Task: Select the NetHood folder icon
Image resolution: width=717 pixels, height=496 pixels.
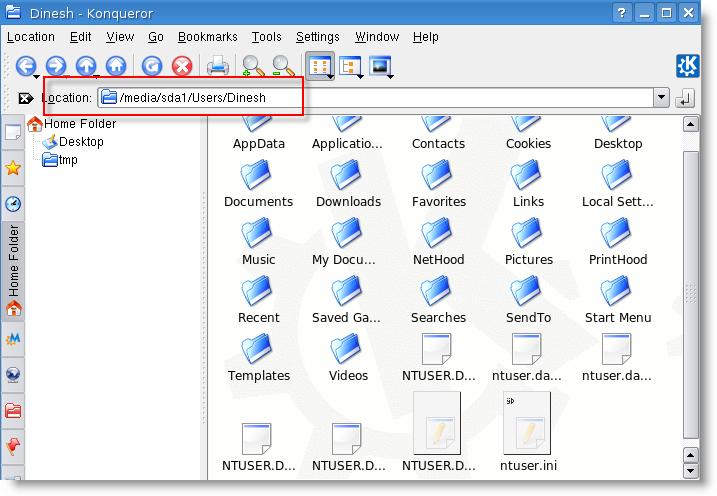Action: [x=437, y=233]
